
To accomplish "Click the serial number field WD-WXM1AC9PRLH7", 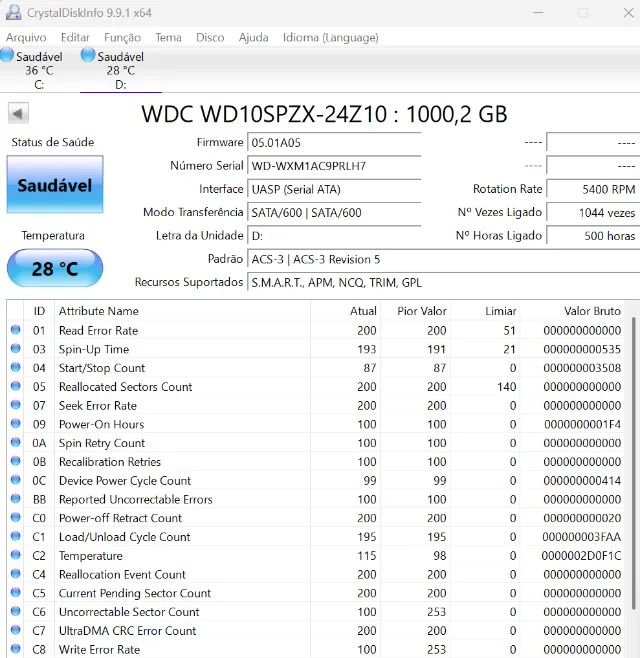I will pos(334,166).
